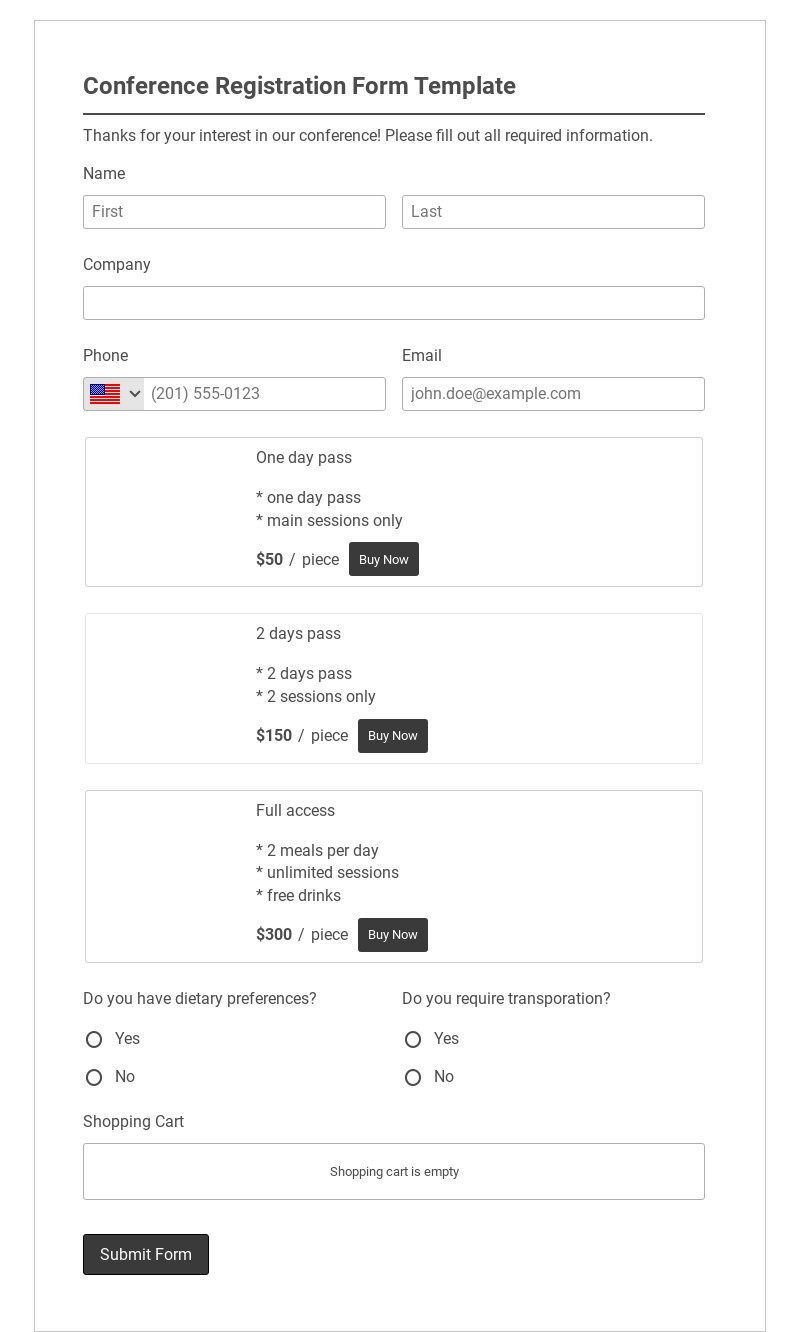Focus the Email input field
This screenshot has width=800, height=1332.
(x=553, y=394)
